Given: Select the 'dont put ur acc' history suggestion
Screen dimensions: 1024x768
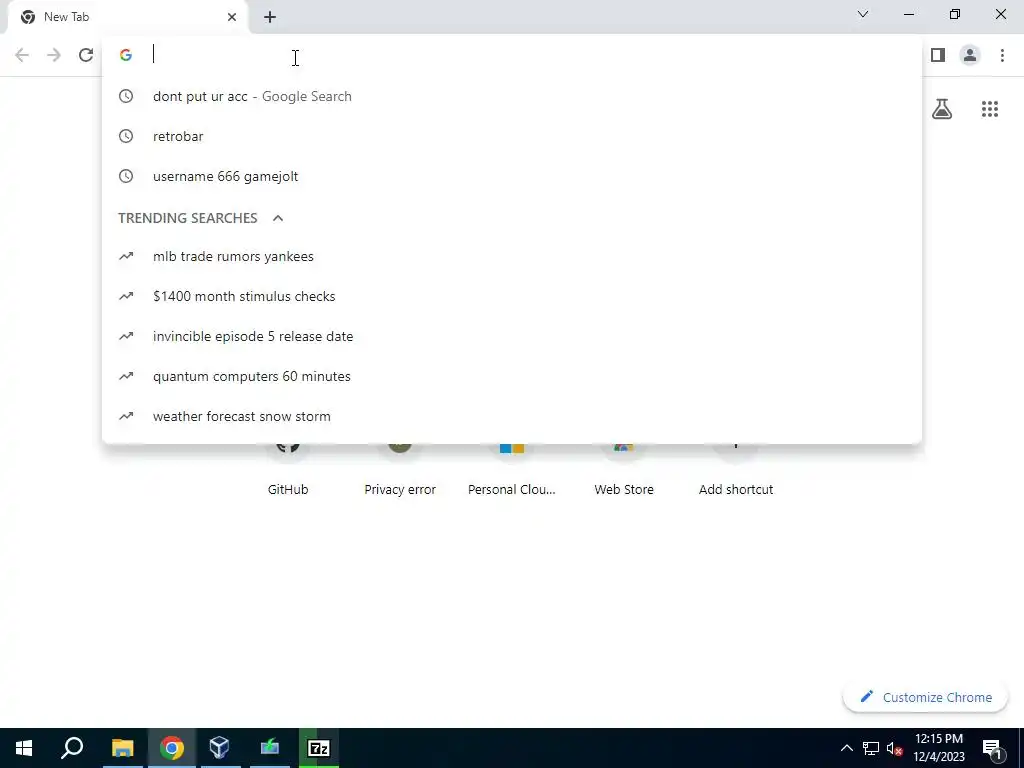Looking at the screenshot, I should [512, 96].
